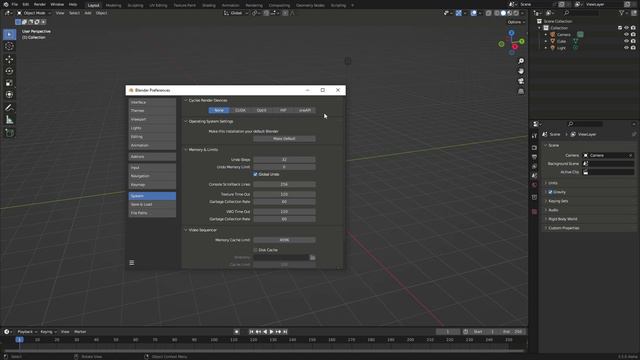
Task: Click the play animation button
Action: (x=271, y=332)
